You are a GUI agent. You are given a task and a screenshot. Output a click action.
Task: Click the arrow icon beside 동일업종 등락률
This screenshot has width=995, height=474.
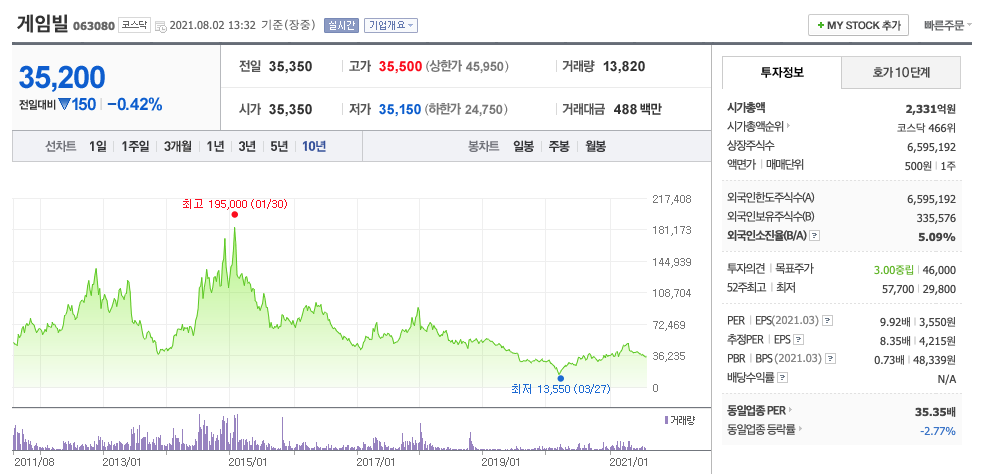800,430
